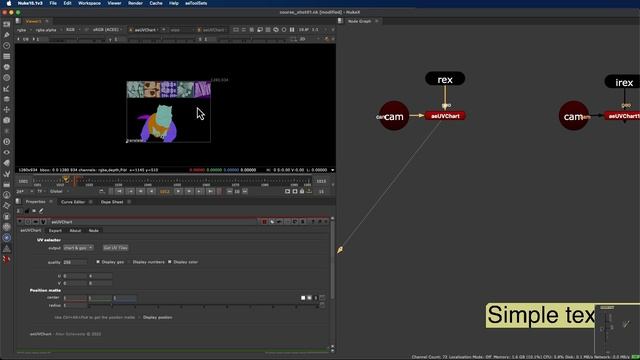Image resolution: width=640 pixels, height=360 pixels.
Task: Open the highlighted blue circular sidebar icon
Action: (x=7, y=238)
